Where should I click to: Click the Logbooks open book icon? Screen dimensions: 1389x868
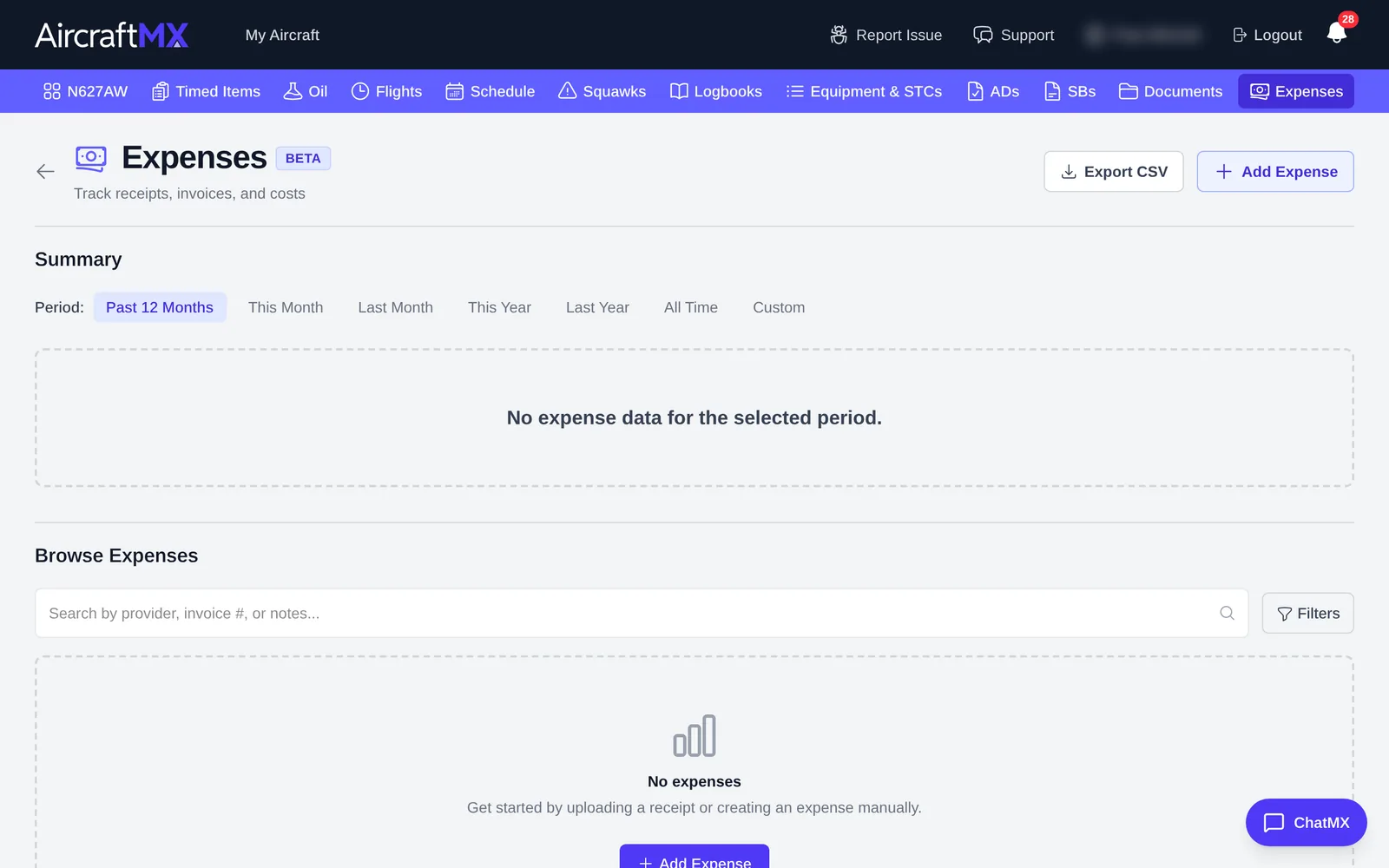679,91
